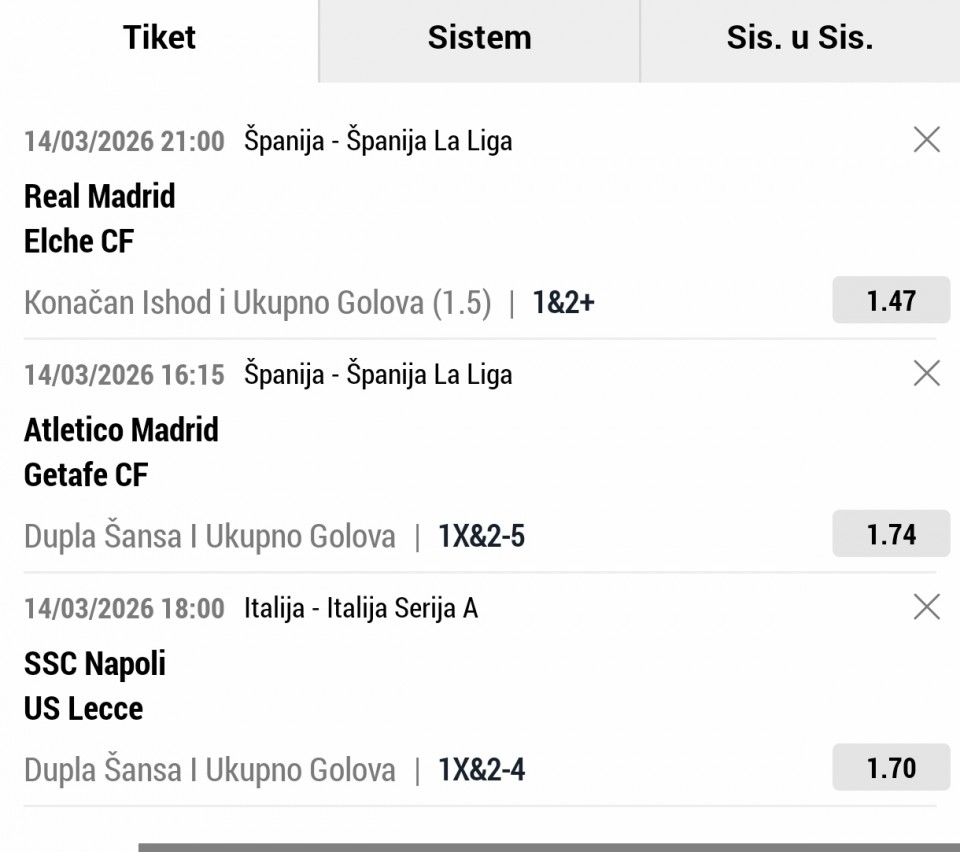The width and height of the screenshot is (960, 852).
Task: Tap the 1X&2-4 pick label
Action: point(482,770)
